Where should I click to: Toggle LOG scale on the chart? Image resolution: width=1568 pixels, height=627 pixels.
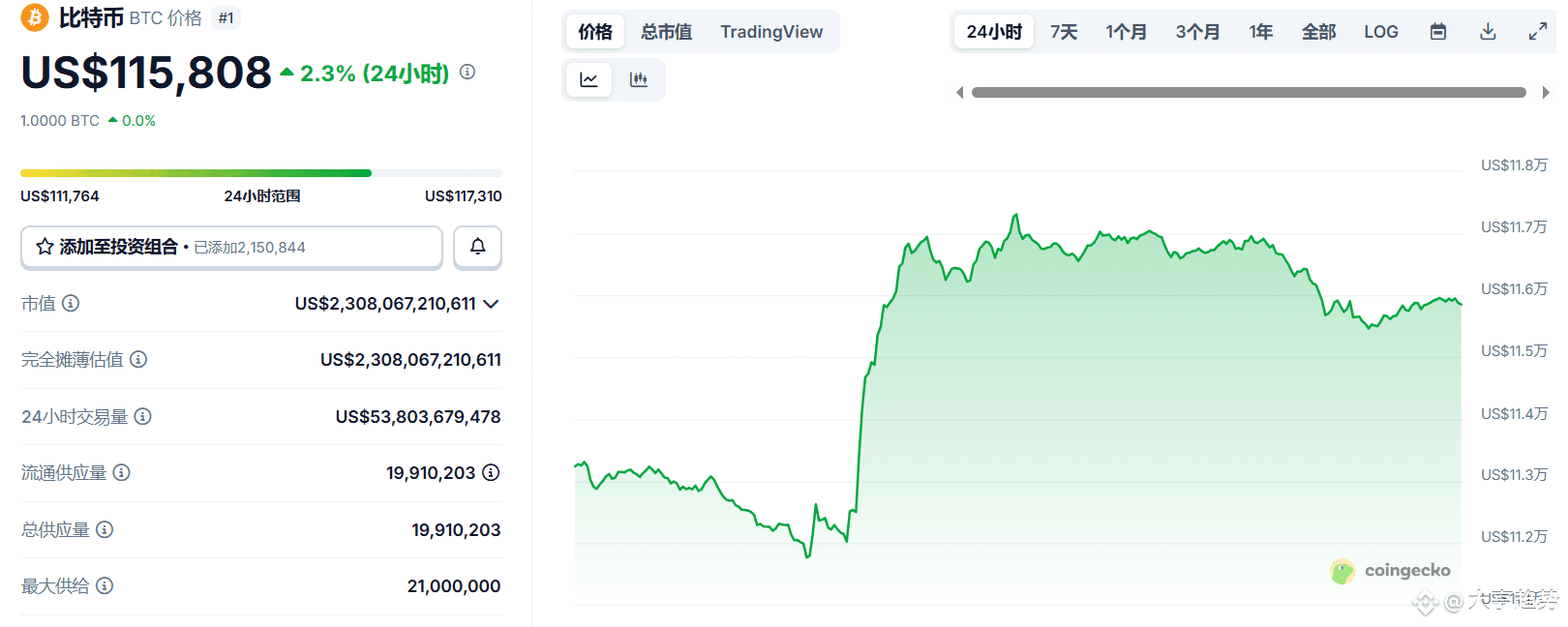[x=1380, y=32]
